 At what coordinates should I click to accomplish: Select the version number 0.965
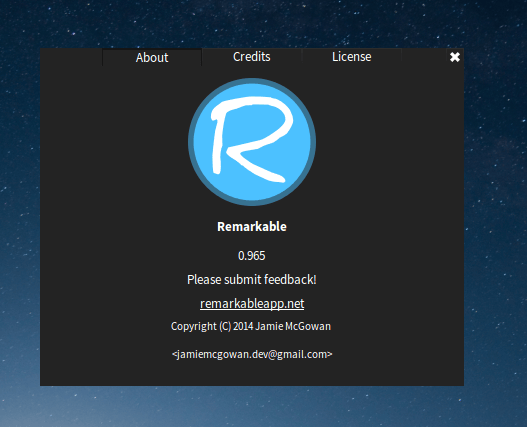point(252,256)
